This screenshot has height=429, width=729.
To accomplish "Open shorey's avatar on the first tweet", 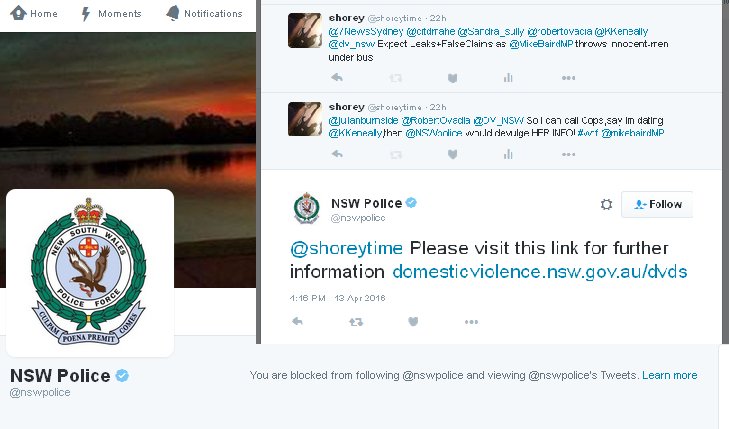I will pos(305,31).
